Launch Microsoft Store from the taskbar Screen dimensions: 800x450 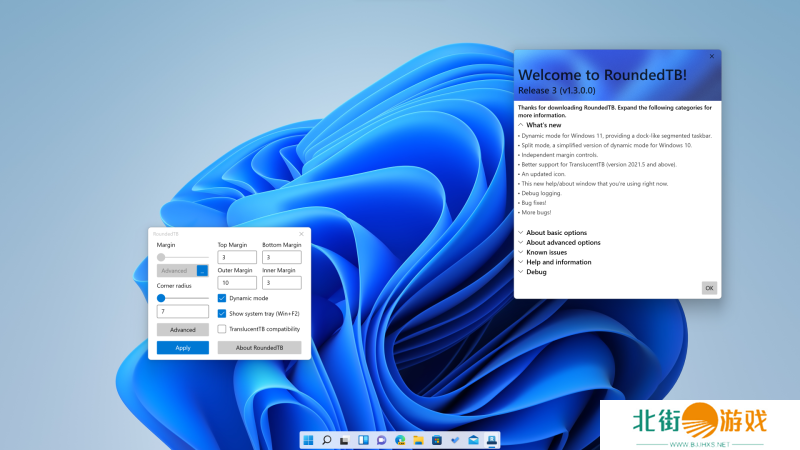pos(436,440)
